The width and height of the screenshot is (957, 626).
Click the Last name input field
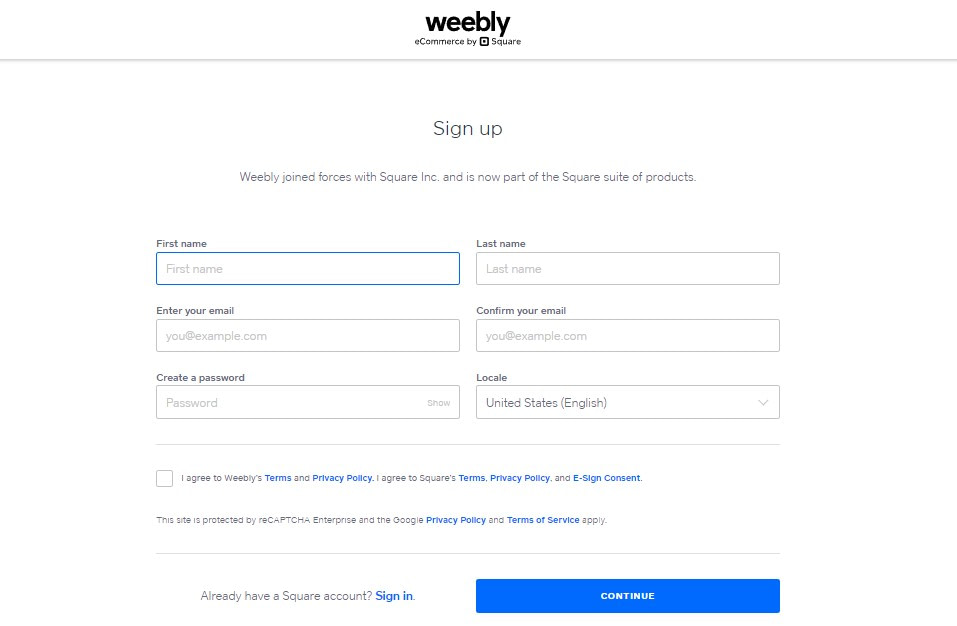click(x=627, y=268)
